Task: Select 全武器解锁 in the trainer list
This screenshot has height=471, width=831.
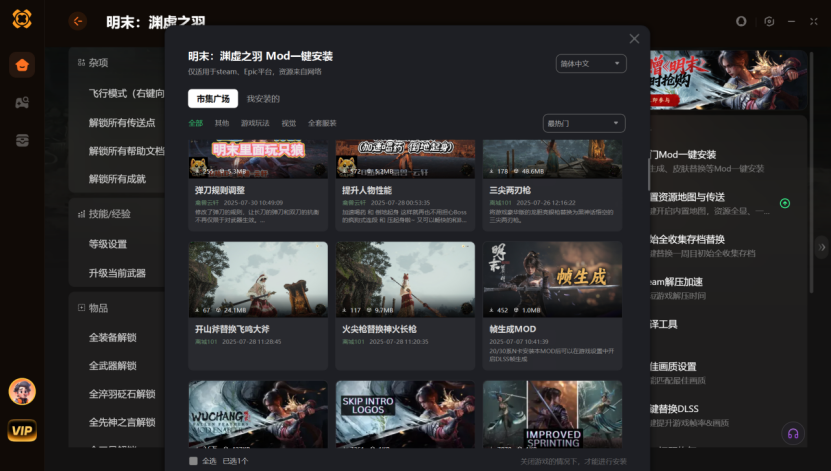Action: [112, 366]
